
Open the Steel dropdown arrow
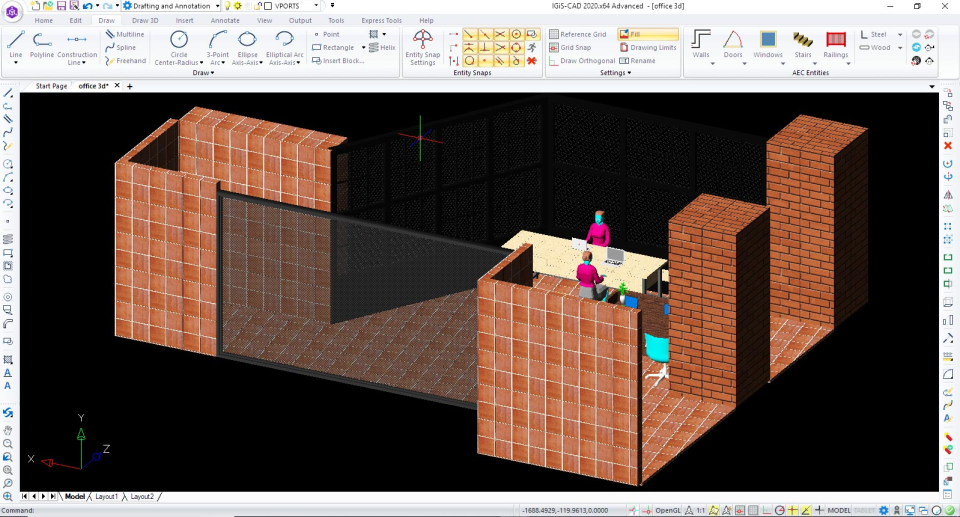[900, 34]
